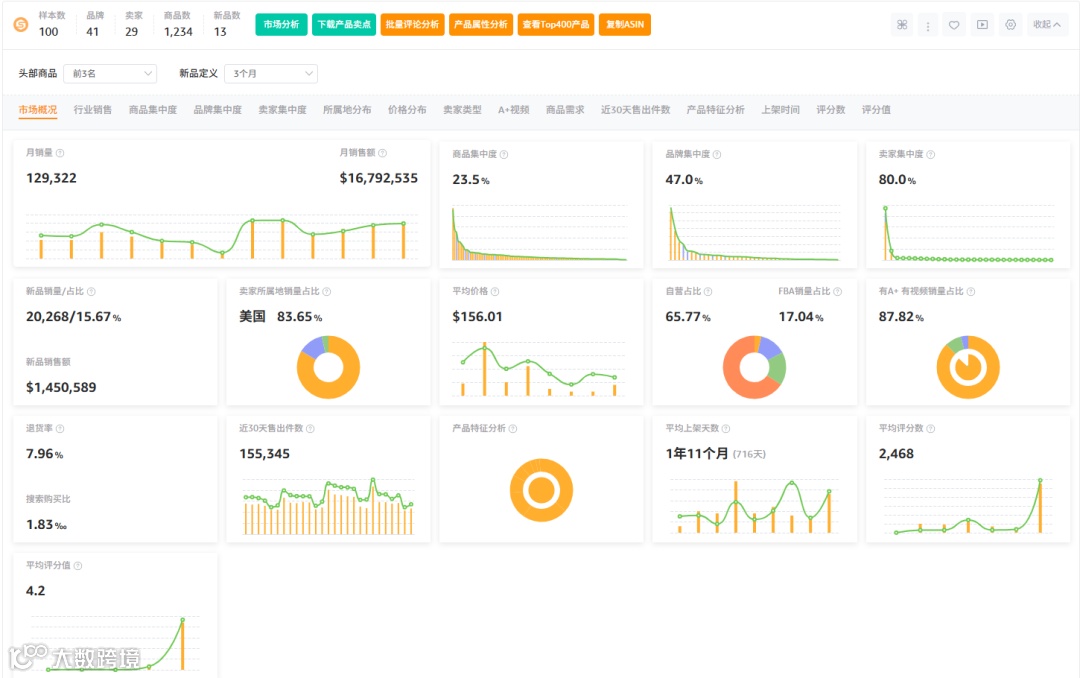The height and width of the screenshot is (678, 1080).
Task: Click the 155,345 sold units value
Action: click(x=264, y=454)
